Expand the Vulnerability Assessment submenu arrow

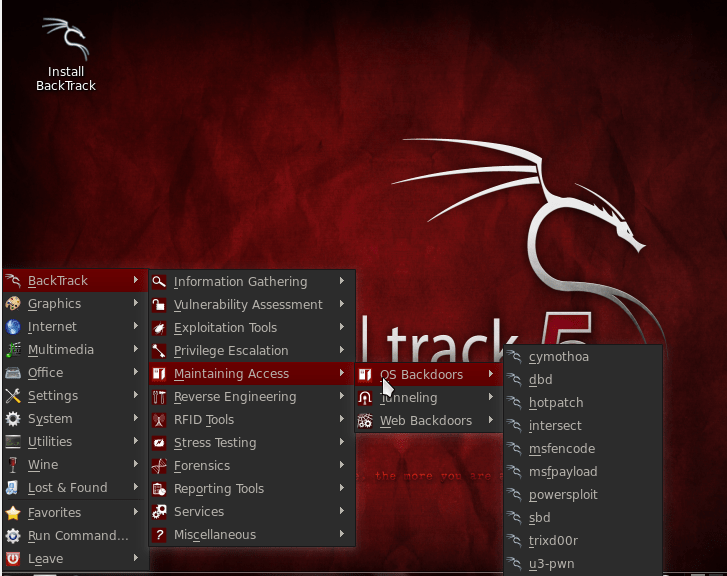(342, 304)
